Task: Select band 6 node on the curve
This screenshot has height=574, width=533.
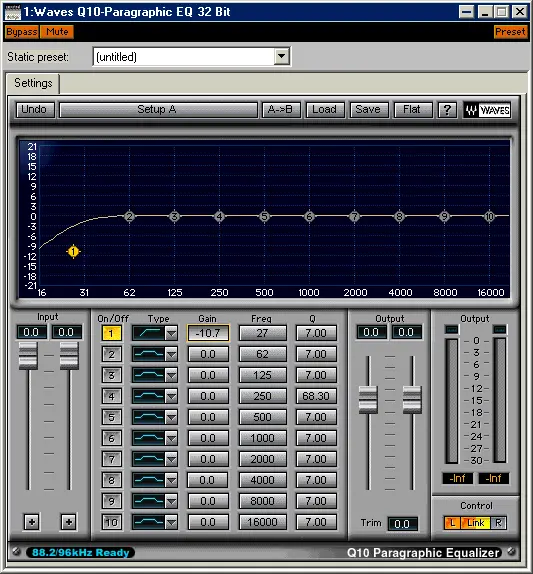Action: point(309,217)
